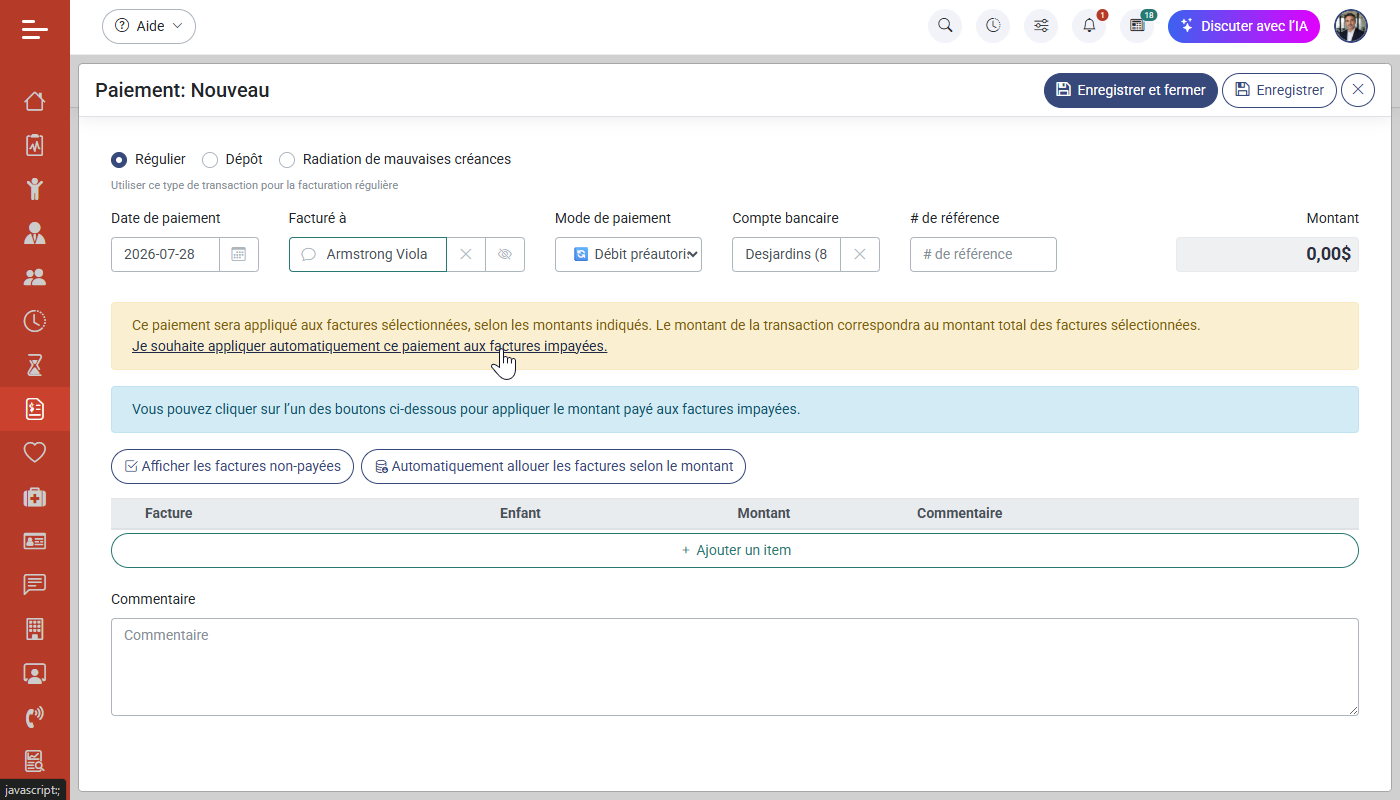
Task: Open the hamburger menu at top left
Action: (x=35, y=30)
